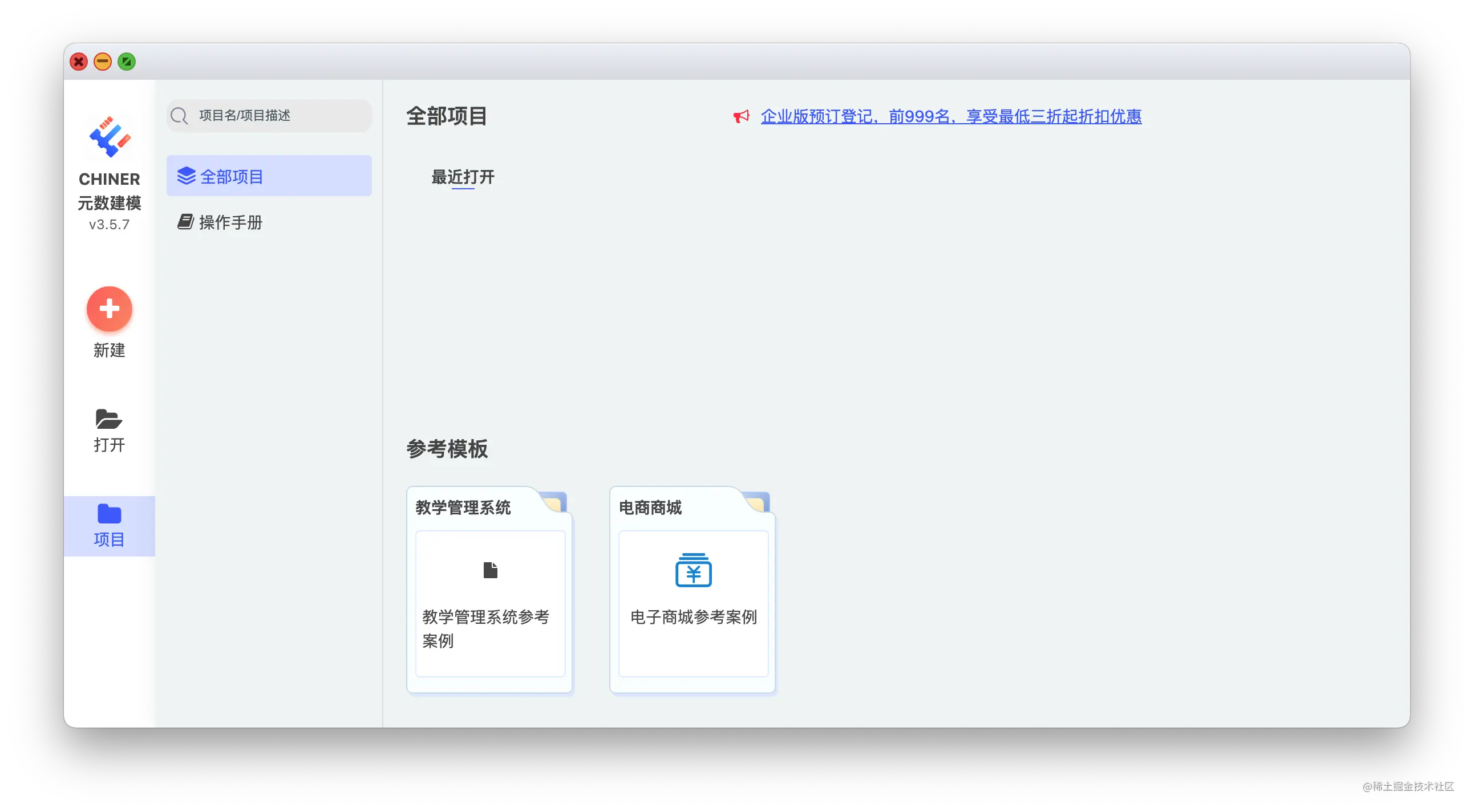1474x812 pixels.
Task: Click the book icon beside 操作手册
Action: point(185,222)
